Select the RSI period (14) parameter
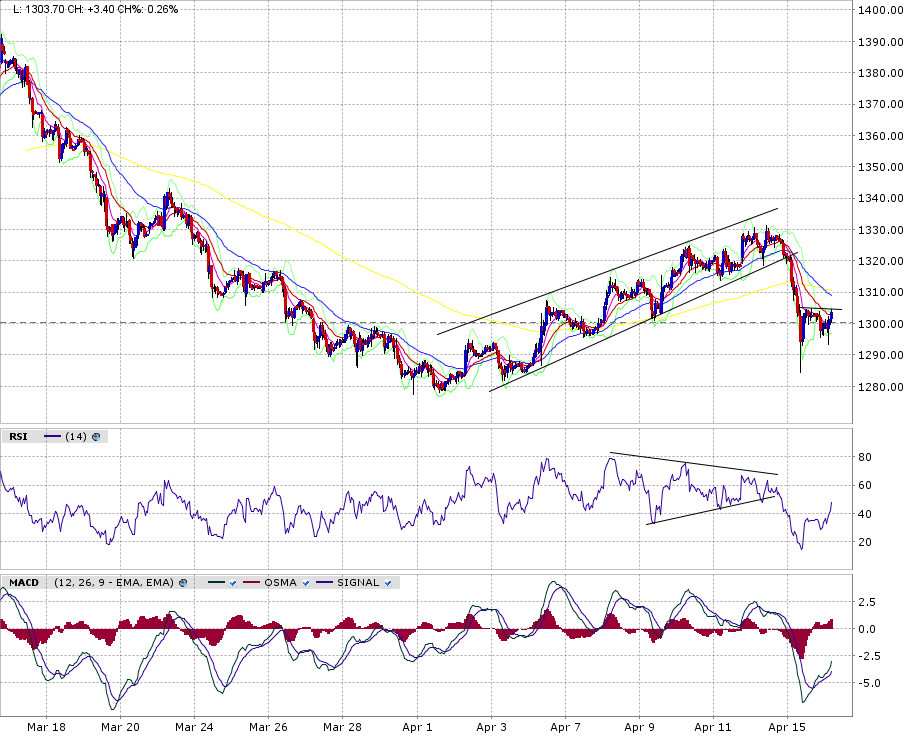 tap(76, 436)
